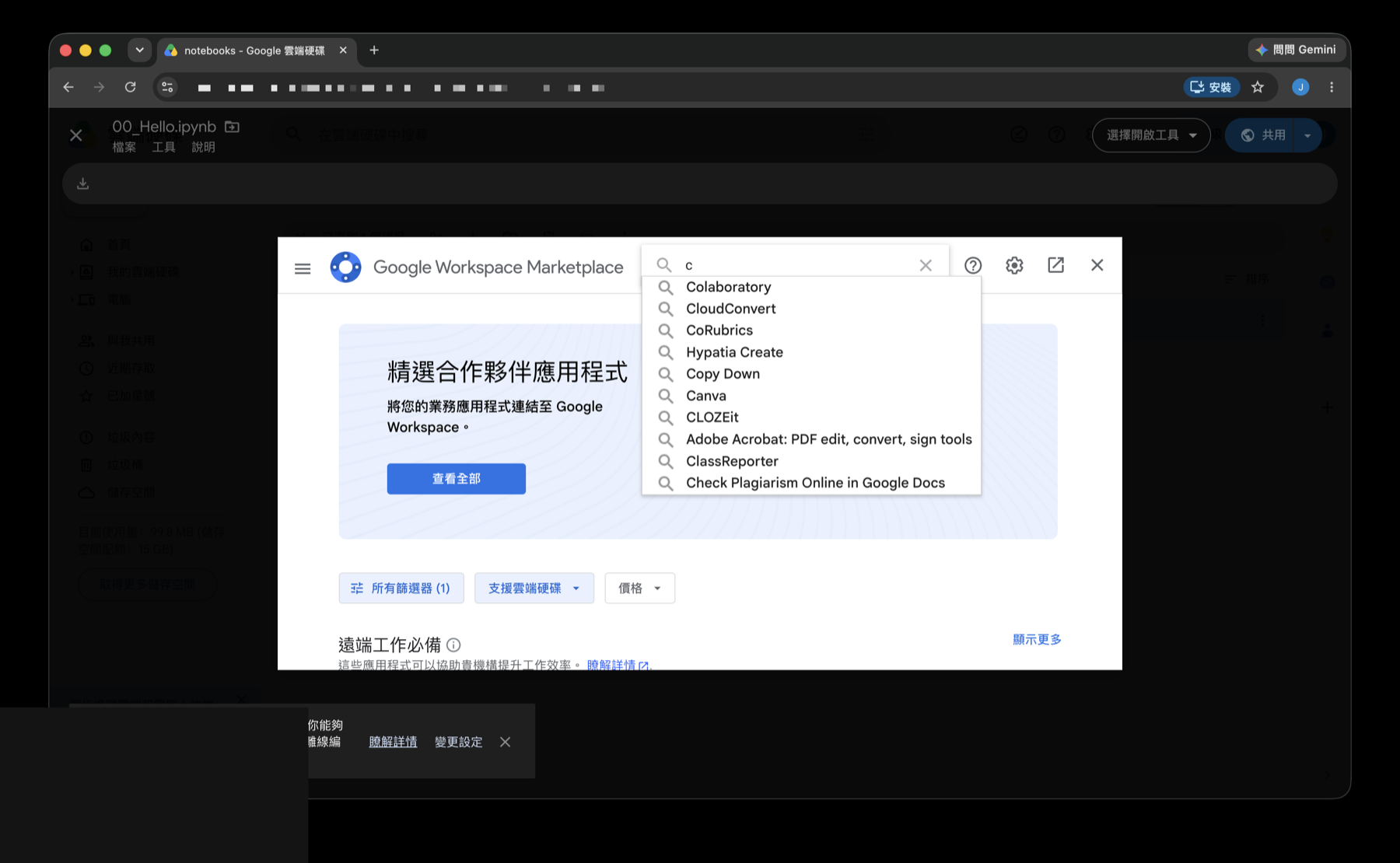
Task: Select the CLOZEit suggestion
Action: point(811,418)
